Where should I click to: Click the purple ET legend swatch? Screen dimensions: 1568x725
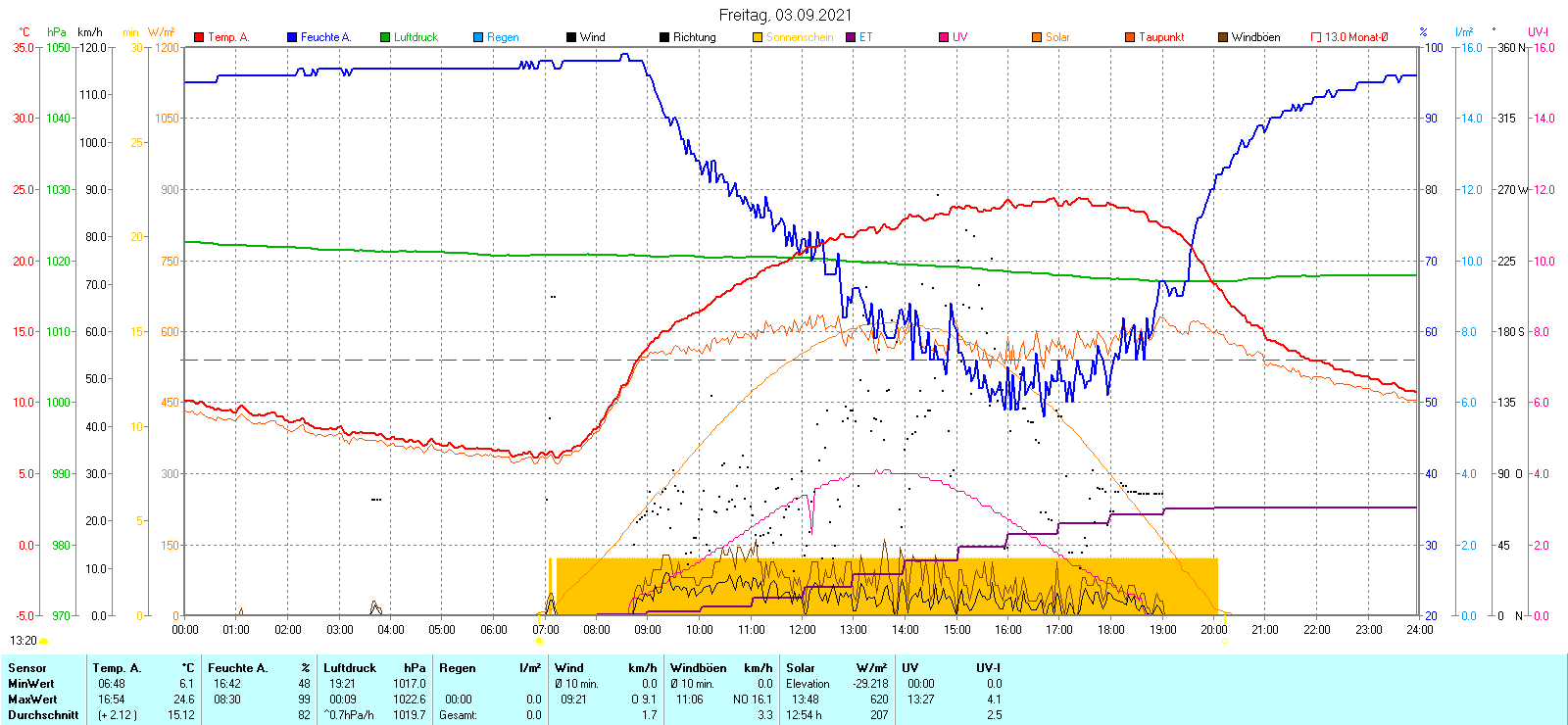coord(851,37)
